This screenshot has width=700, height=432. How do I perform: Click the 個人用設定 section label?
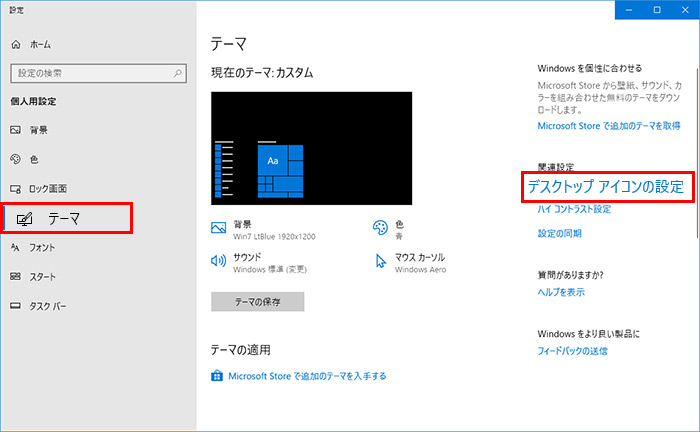click(33, 101)
